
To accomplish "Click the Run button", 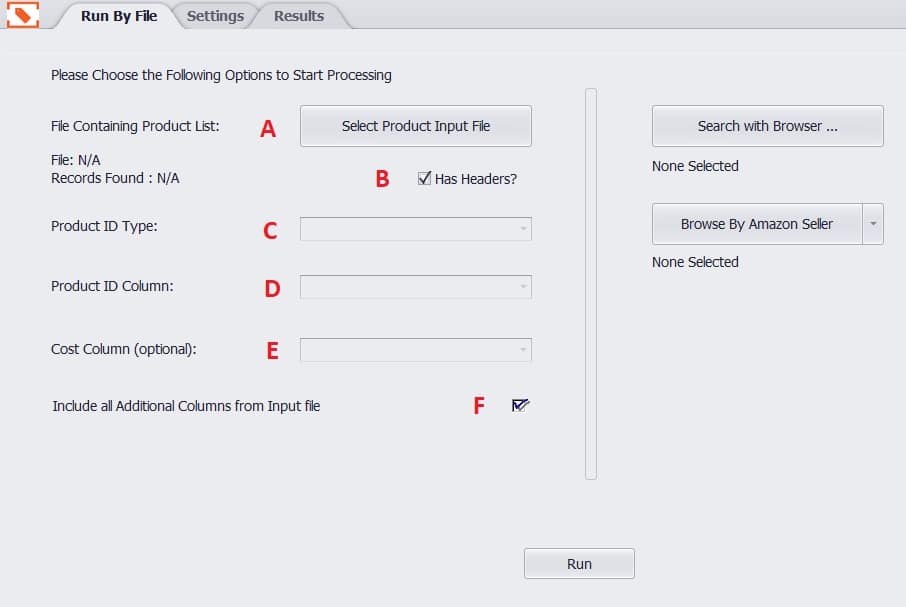I will click(579, 564).
